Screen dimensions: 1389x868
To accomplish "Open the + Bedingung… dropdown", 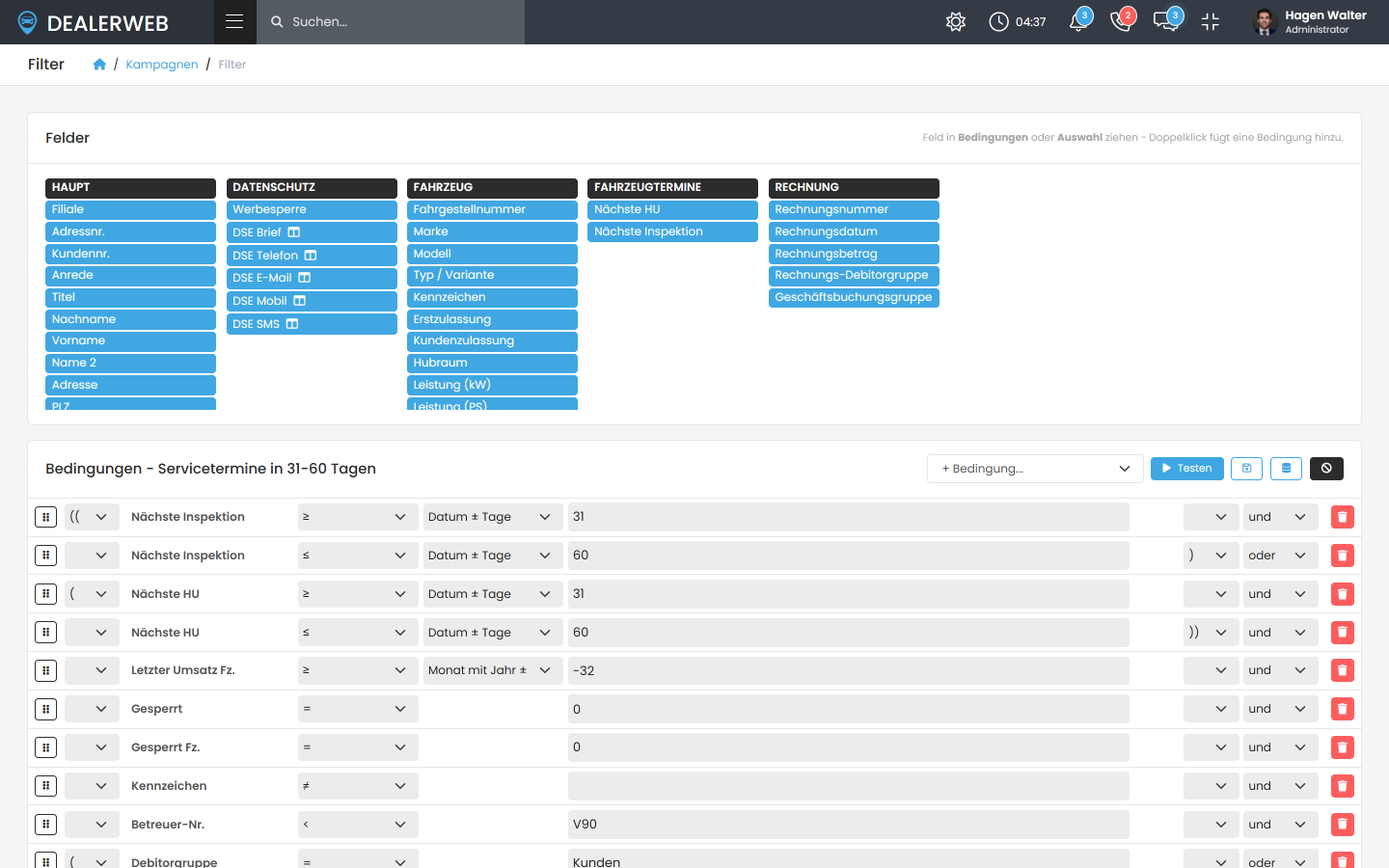I will click(1035, 469).
